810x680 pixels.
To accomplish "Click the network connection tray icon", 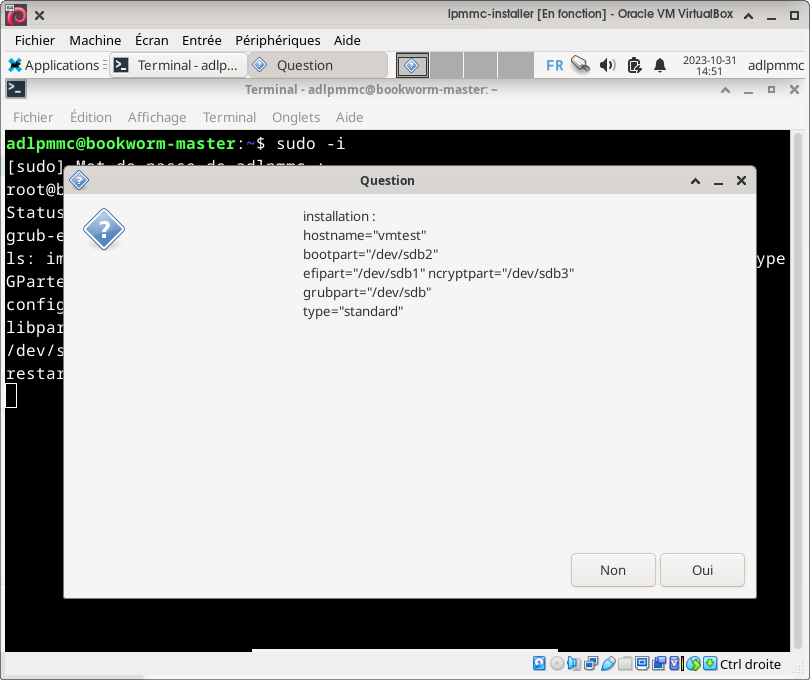I will click(580, 65).
